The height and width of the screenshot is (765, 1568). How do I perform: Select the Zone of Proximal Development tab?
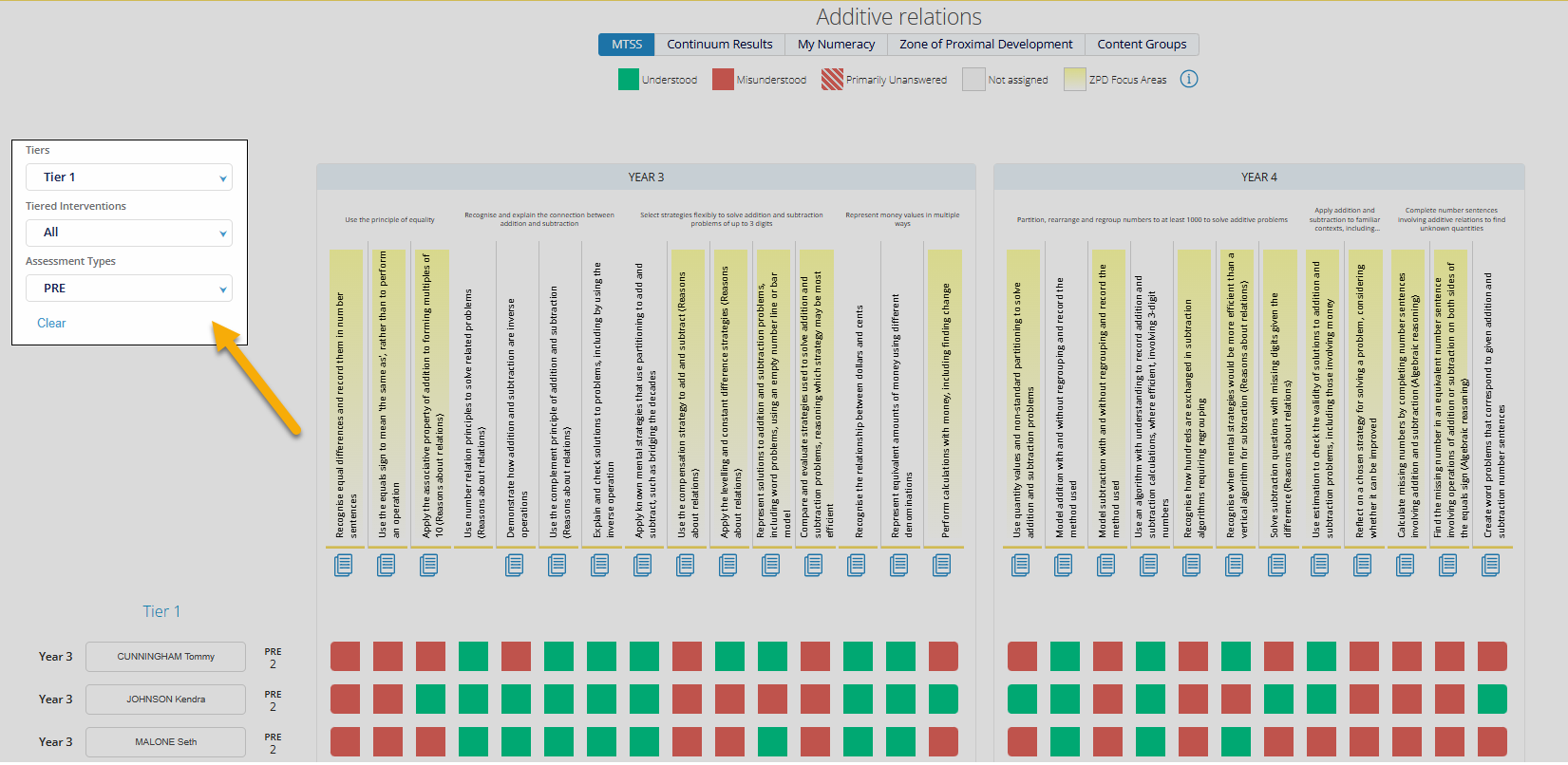coord(986,45)
